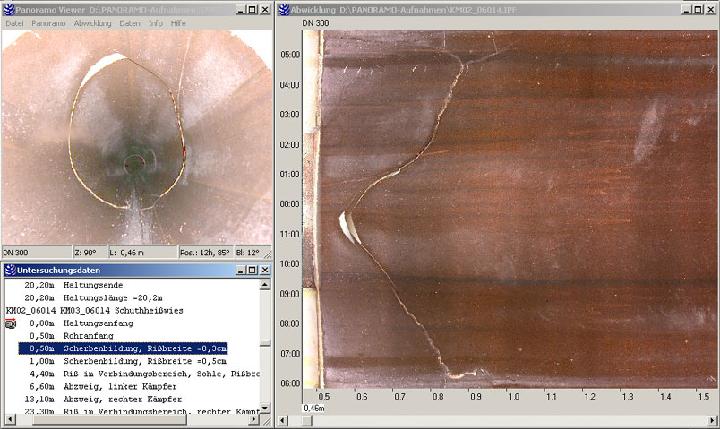Close the Untersuchungsdaten panel
Viewport: 720px width, 429px height.
[263, 271]
